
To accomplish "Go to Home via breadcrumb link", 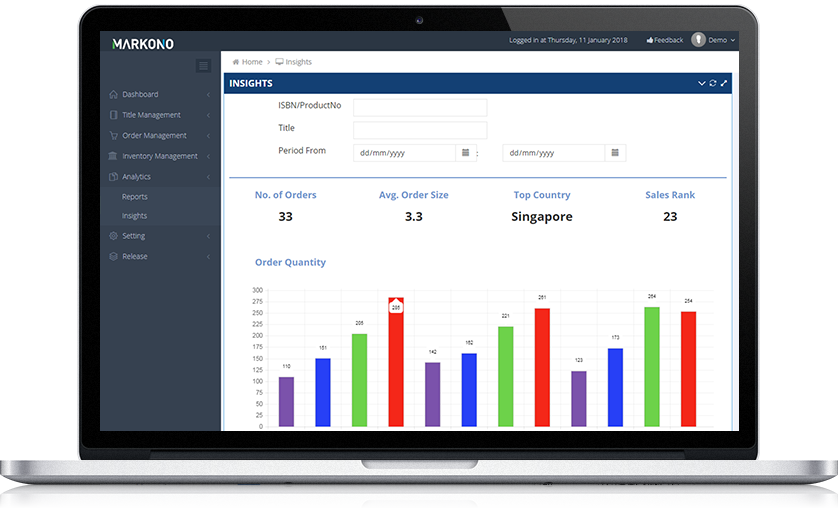I will pyautogui.click(x=252, y=62).
